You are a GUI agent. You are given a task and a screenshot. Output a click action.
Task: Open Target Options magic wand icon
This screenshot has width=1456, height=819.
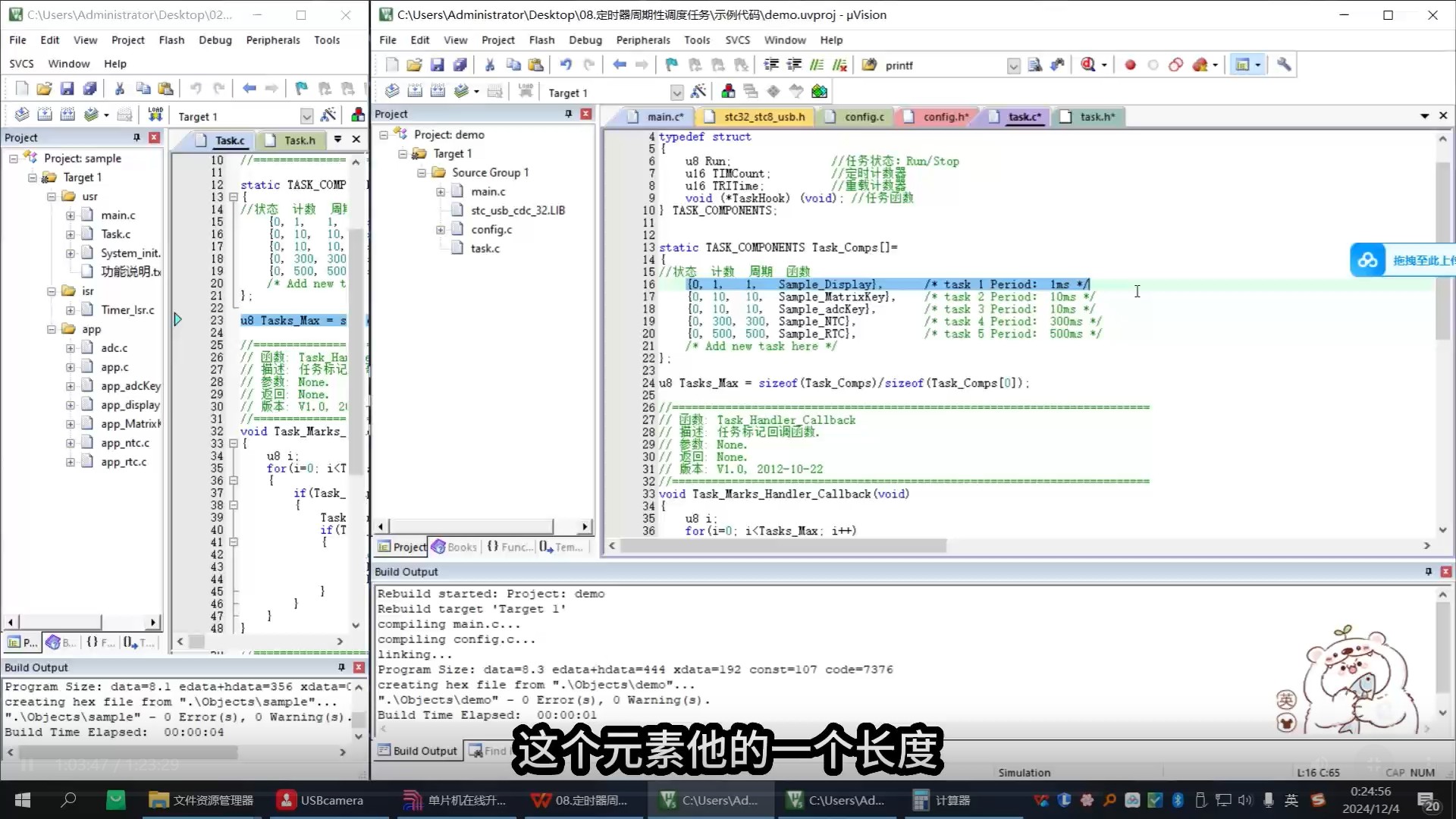[698, 92]
